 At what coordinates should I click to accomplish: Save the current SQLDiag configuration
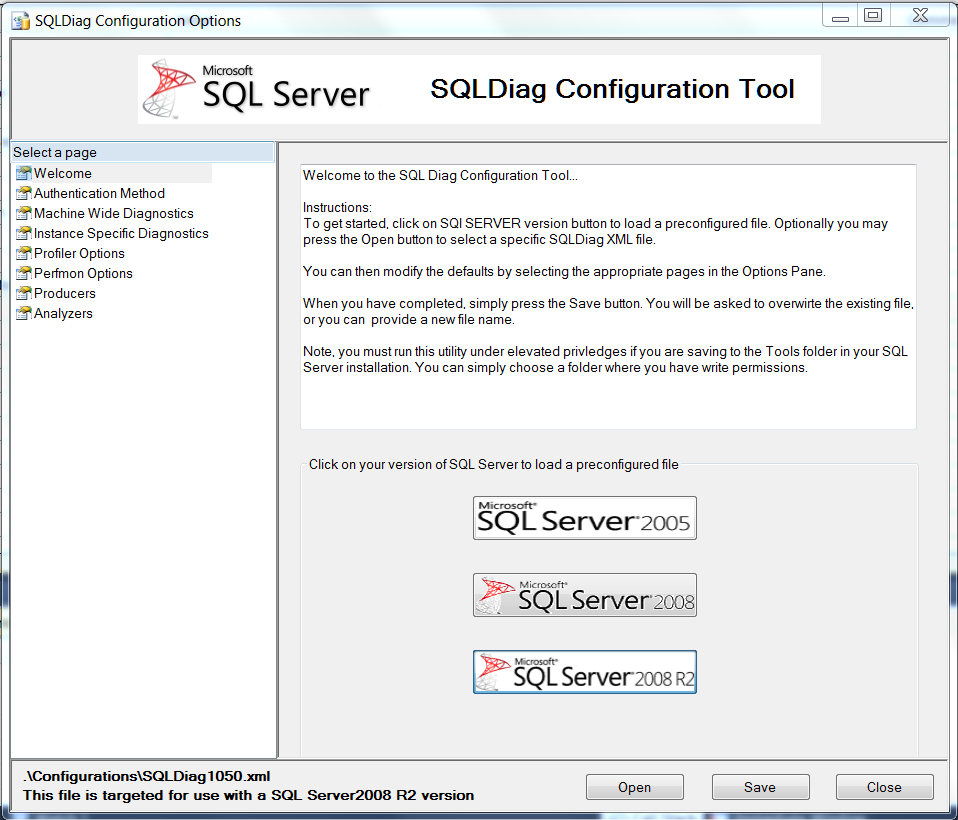click(760, 787)
